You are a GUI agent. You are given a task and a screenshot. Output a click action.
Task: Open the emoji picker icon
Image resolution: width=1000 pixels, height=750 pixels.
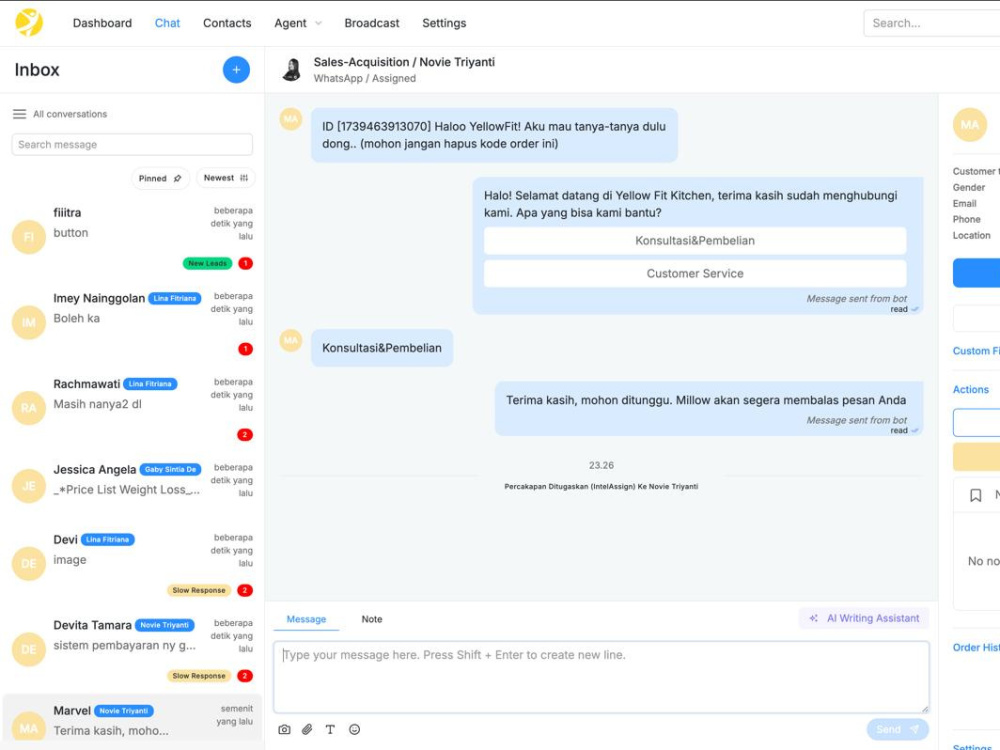[x=355, y=730]
